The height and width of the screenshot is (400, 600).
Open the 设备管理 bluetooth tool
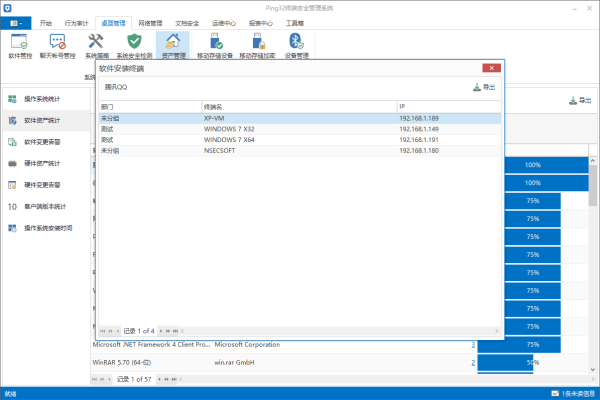tap(296, 46)
